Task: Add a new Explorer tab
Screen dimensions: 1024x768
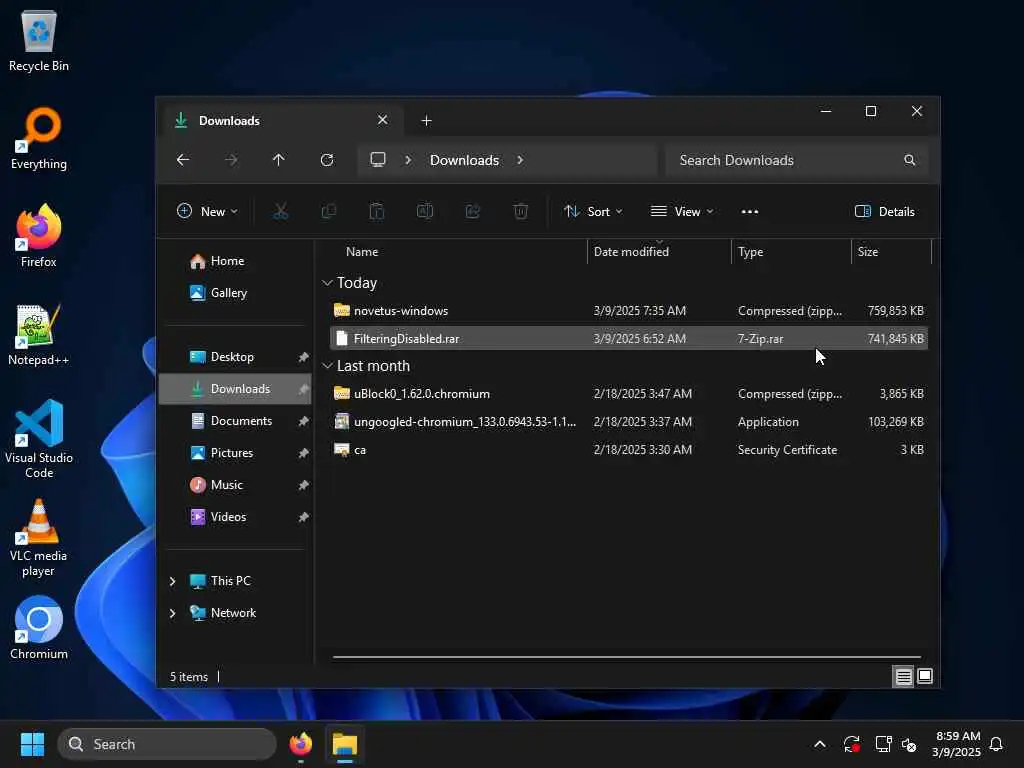Action: (426, 121)
